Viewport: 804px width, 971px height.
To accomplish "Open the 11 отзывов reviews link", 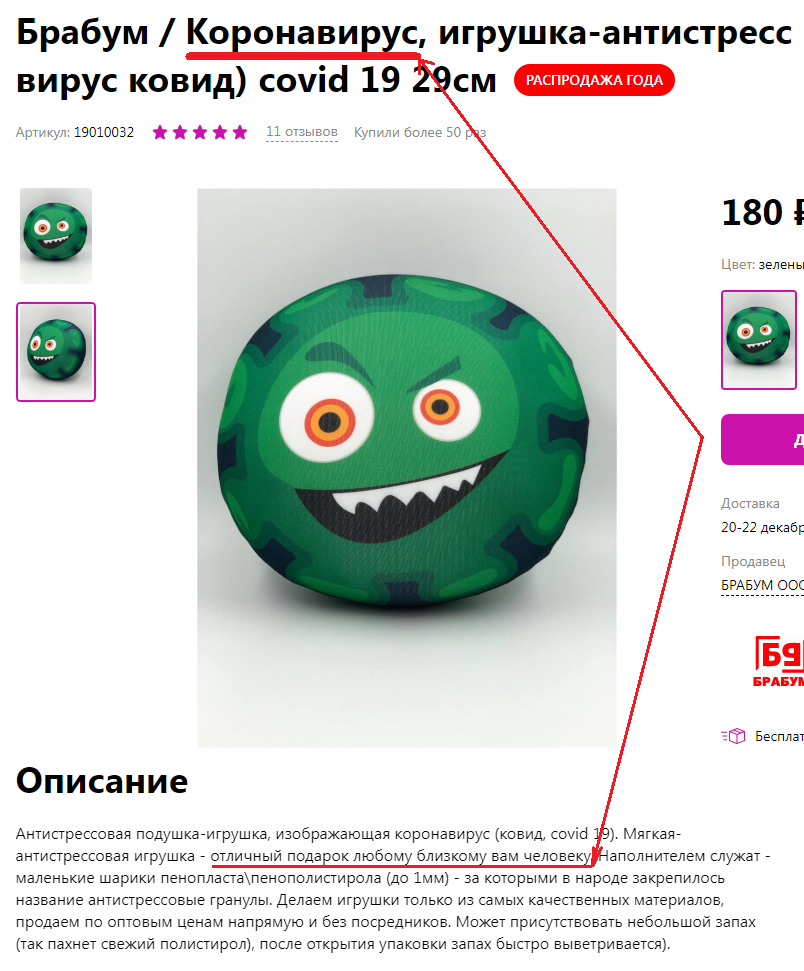I will pos(302,132).
